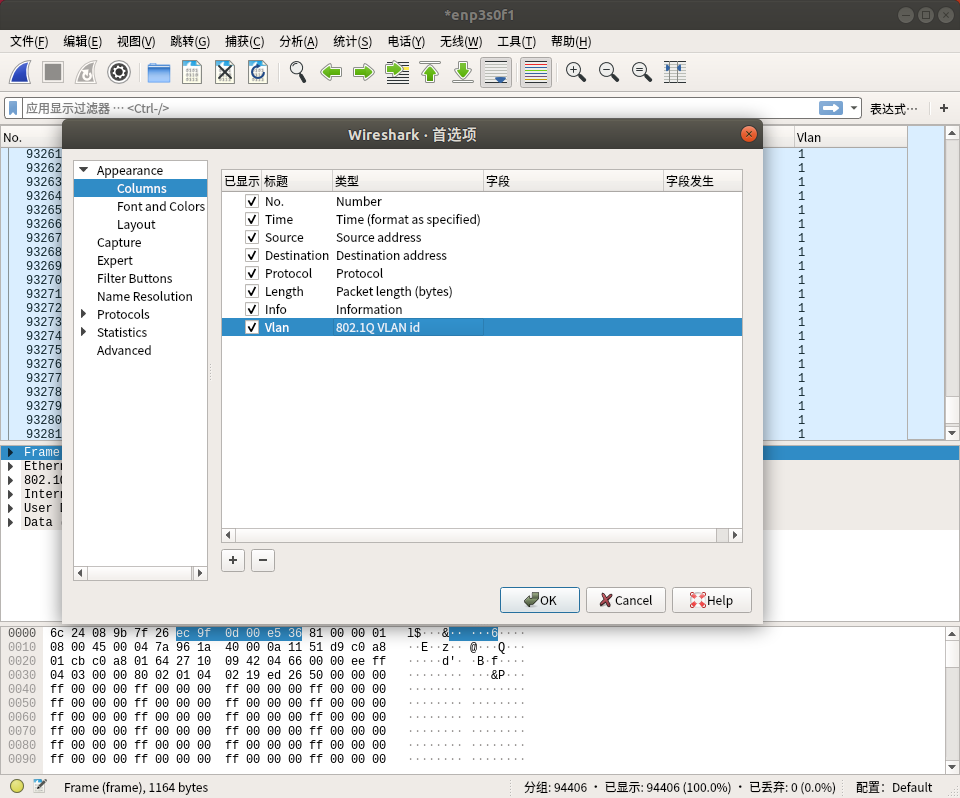Toggle packet list colorization icon
The height and width of the screenshot is (798, 960).
coord(536,72)
